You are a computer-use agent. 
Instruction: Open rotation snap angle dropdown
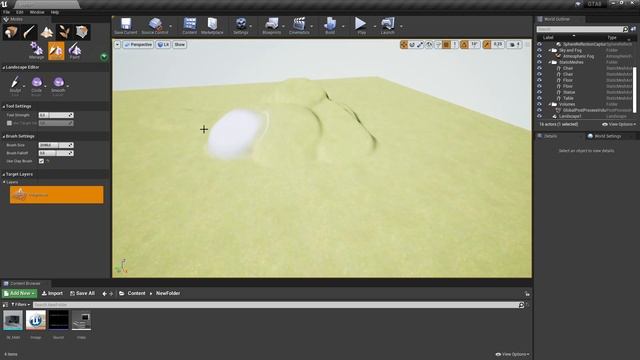click(474, 44)
